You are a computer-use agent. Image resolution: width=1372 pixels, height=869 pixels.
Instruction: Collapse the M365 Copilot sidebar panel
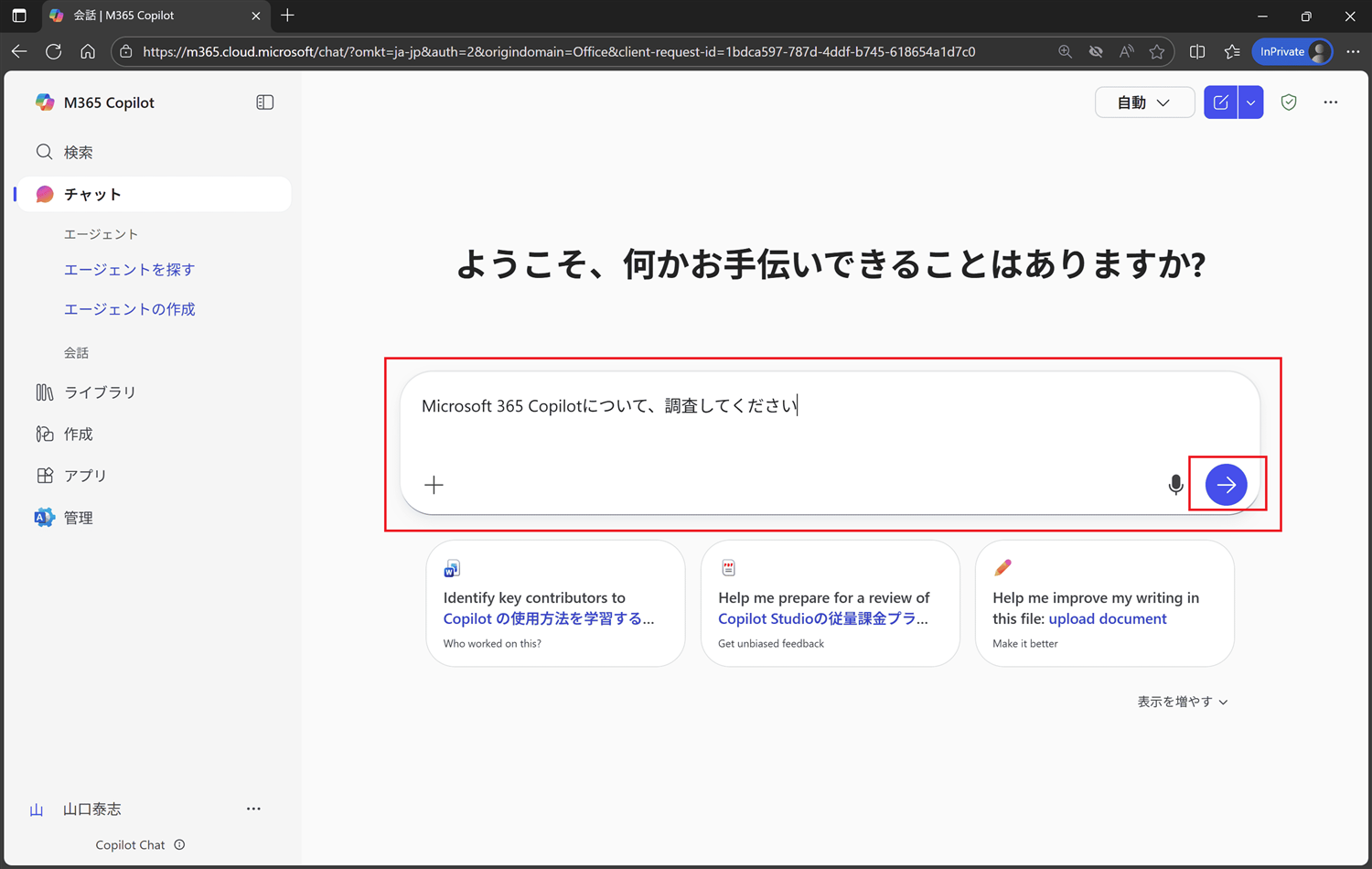pyautogui.click(x=265, y=102)
